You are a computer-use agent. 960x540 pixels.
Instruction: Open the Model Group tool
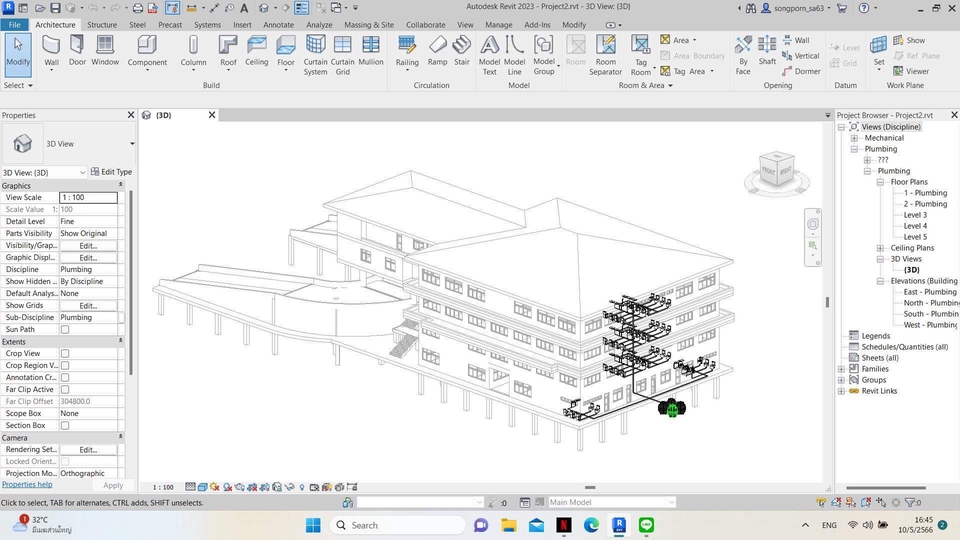[x=544, y=55]
